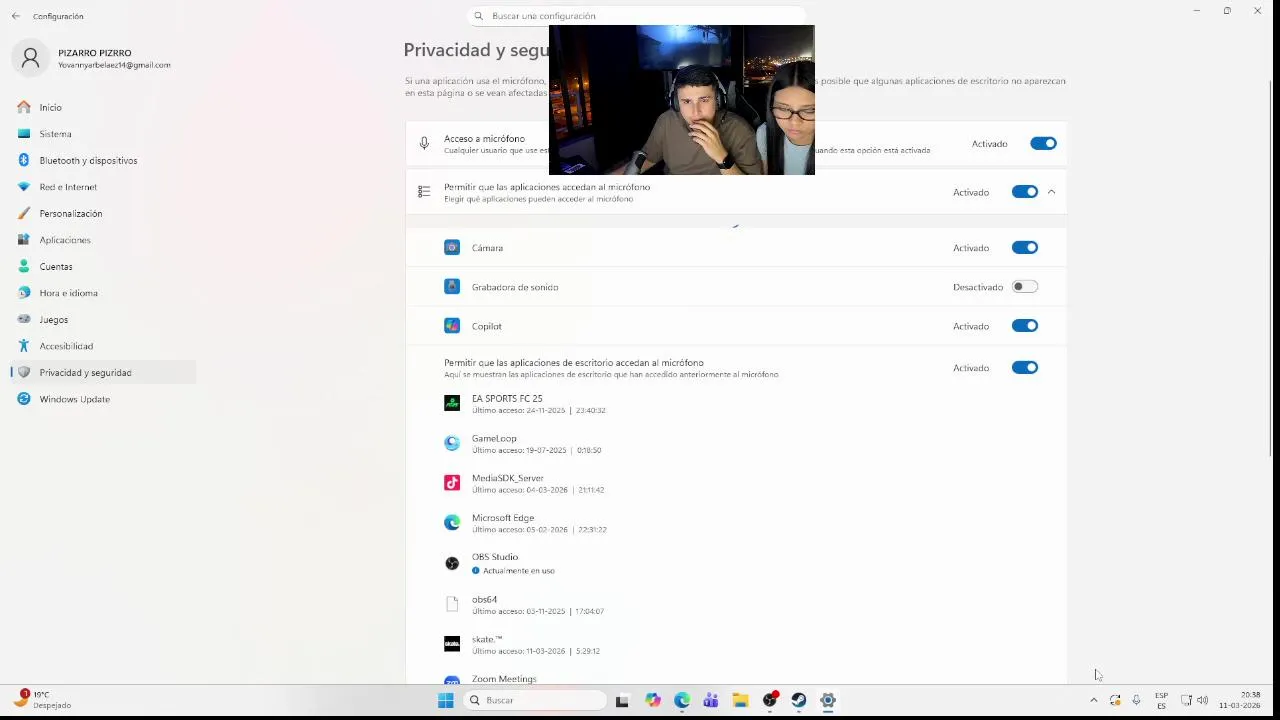The height and width of the screenshot is (720, 1280).
Task: Click the Zoom Meetings entry
Action: (x=504, y=679)
